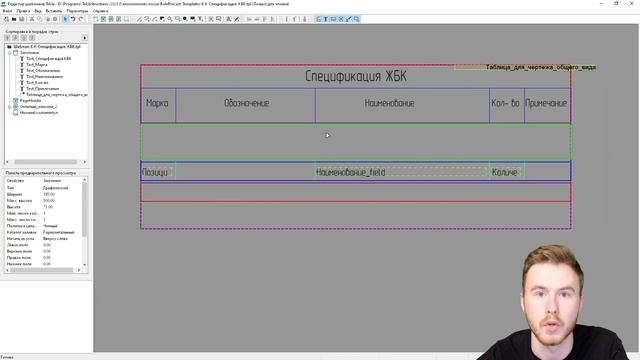
Task: Click the Redo arrow icon
Action: 81,19
